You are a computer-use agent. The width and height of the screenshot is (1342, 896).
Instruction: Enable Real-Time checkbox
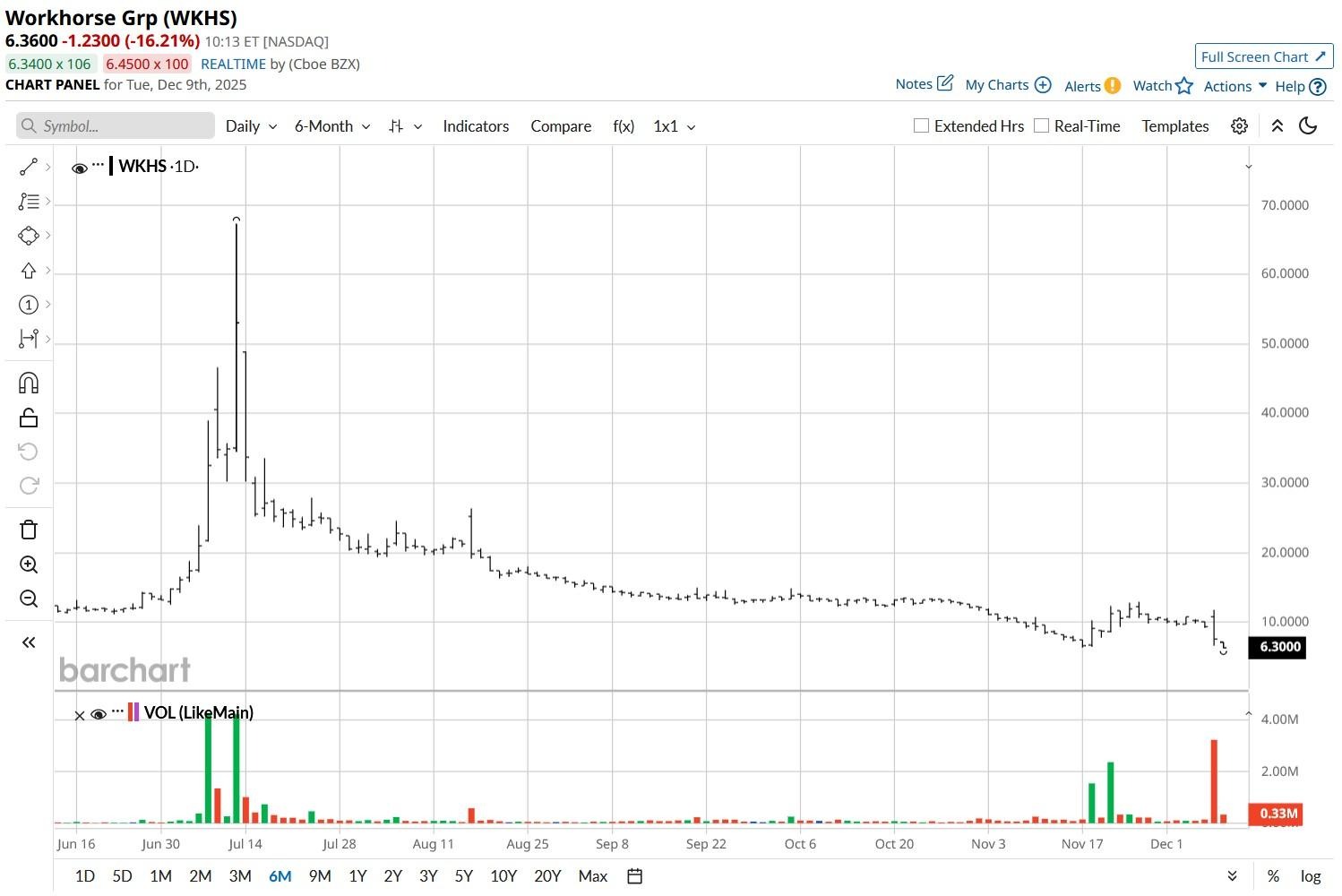pos(1041,126)
